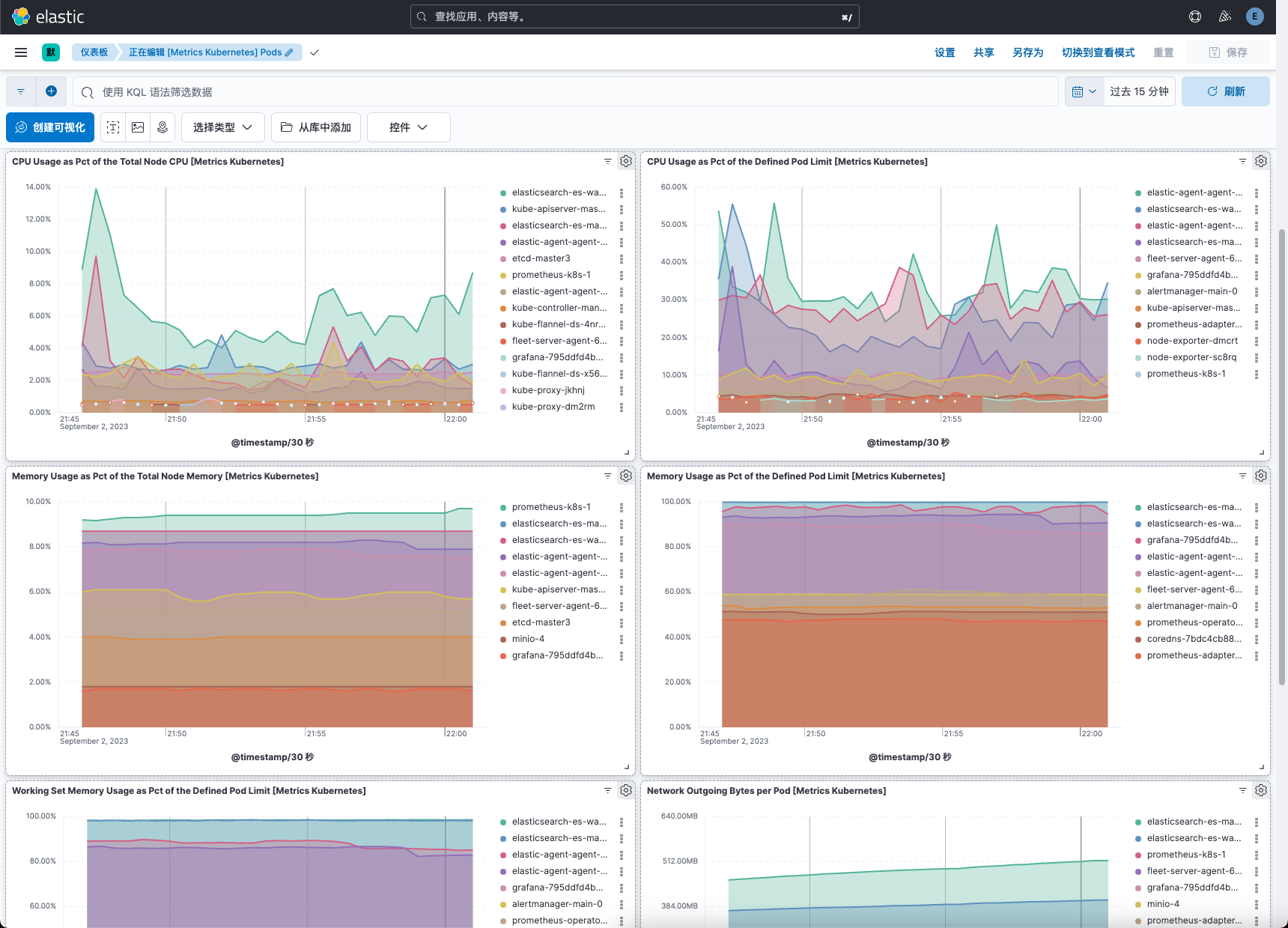Open options dots for prometheus-adapter... in Memory Pod Limit legend
1288x928 pixels.
click(1257, 655)
